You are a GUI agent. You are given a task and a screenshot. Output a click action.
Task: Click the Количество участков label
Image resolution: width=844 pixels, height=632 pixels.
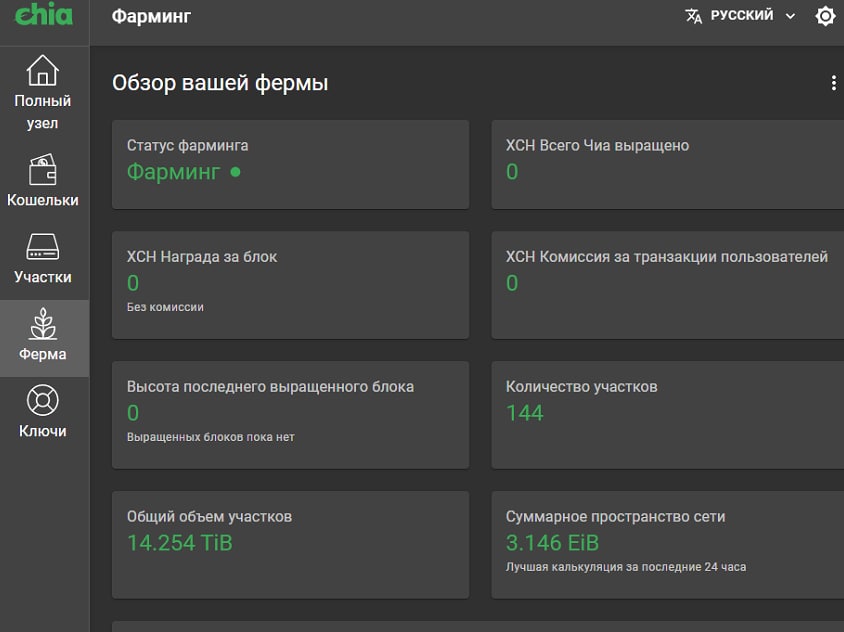[581, 387]
